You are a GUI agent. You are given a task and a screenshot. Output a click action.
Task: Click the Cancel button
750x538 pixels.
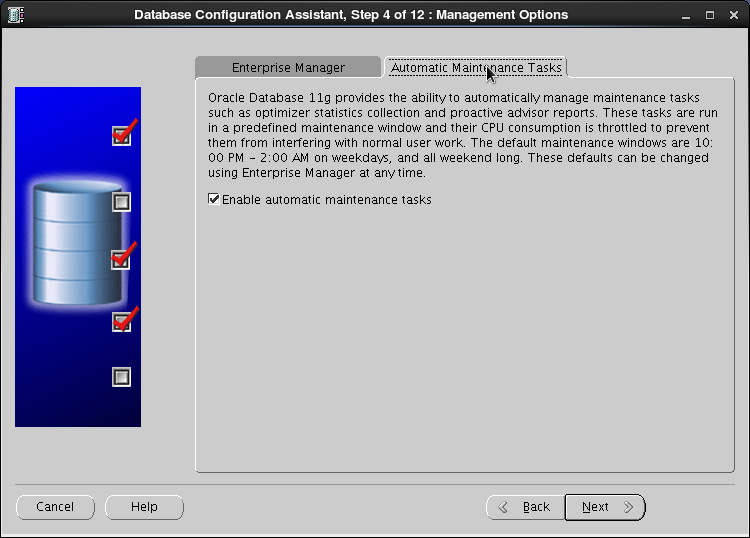tap(55, 507)
